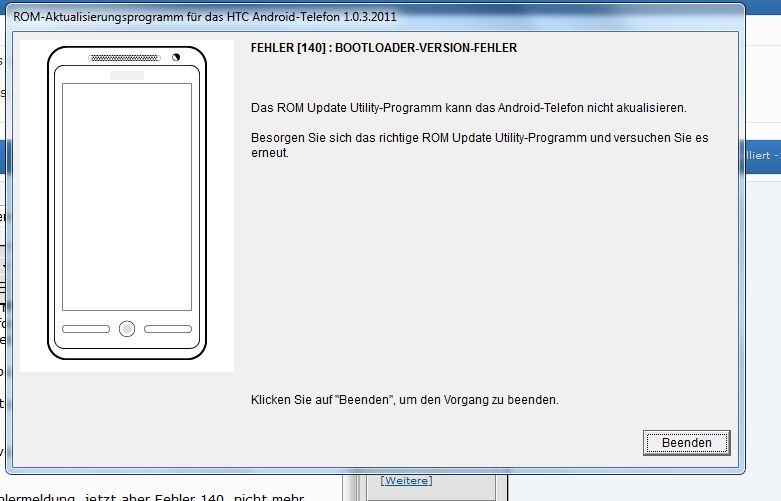The width and height of the screenshot is (781, 501).
Task: Open the [Weitere] link behind the dialog
Action: pyautogui.click(x=406, y=481)
